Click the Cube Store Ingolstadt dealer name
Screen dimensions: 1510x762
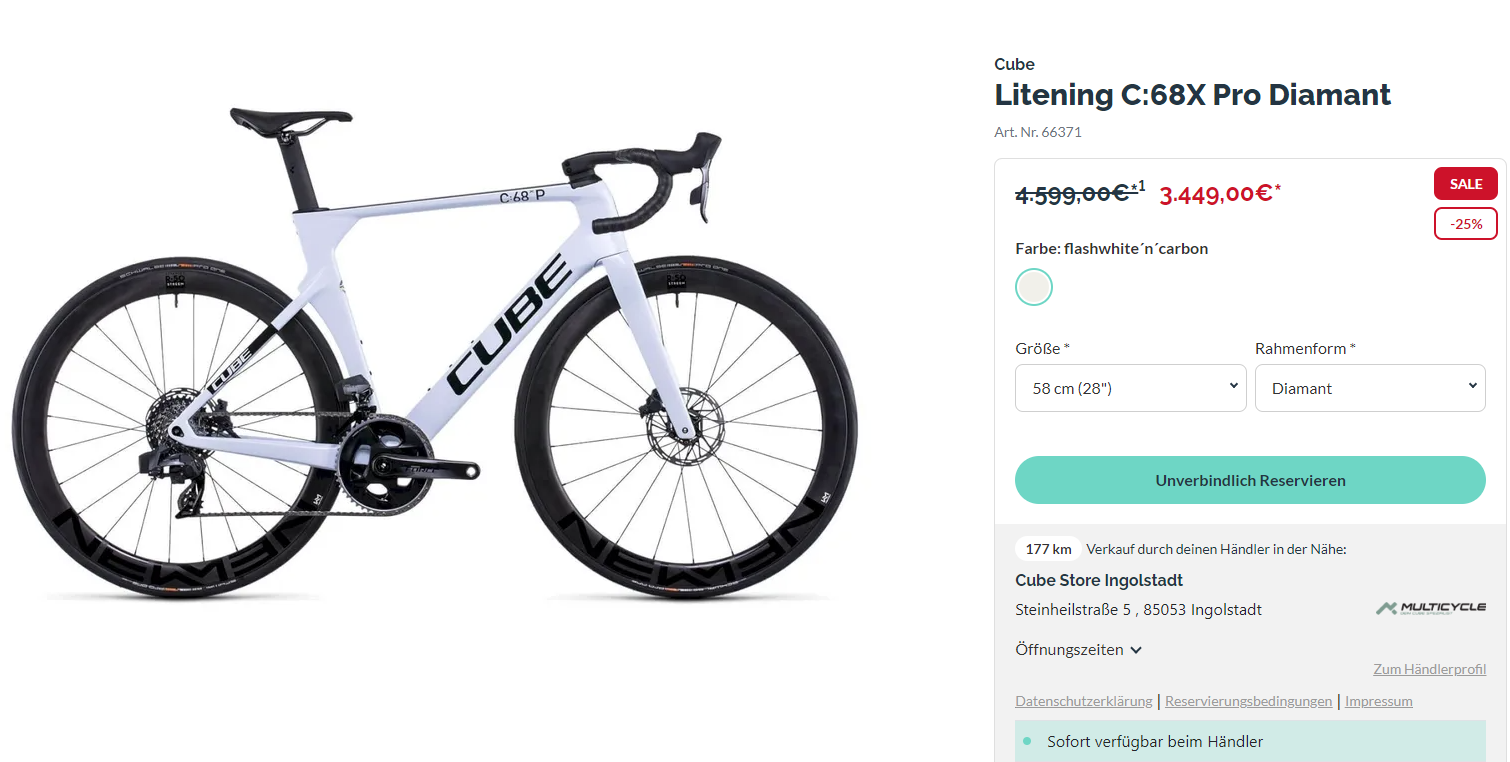click(1098, 580)
